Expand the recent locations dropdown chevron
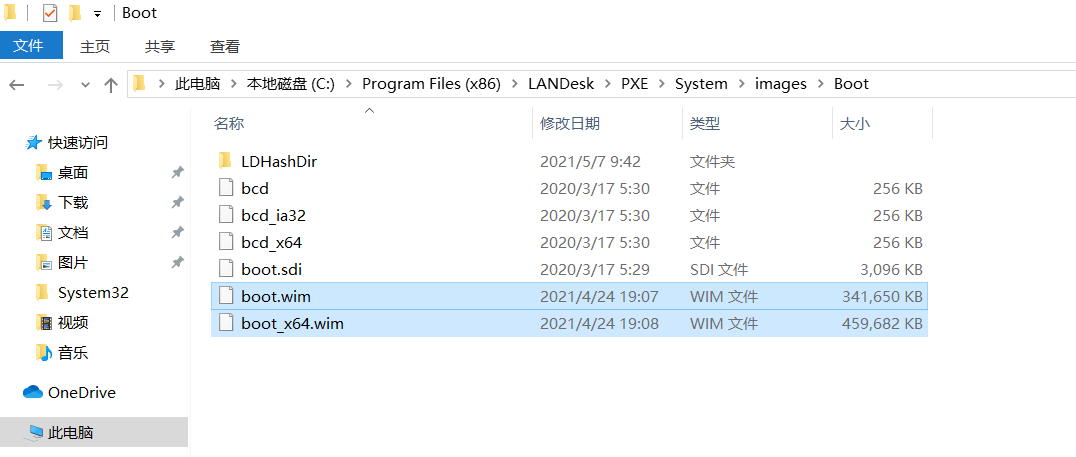This screenshot has height=457, width=1076. 85,85
